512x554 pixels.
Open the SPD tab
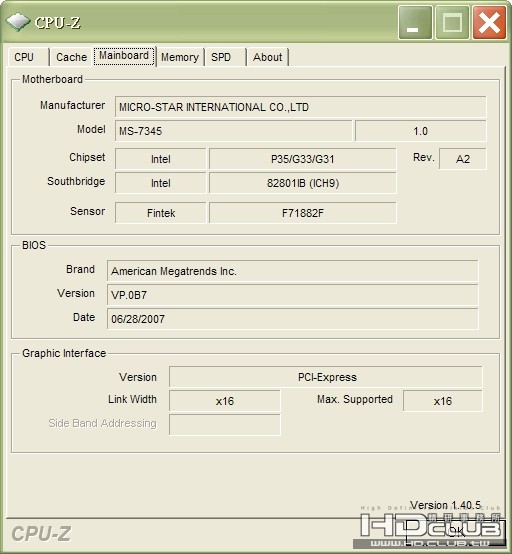click(225, 57)
